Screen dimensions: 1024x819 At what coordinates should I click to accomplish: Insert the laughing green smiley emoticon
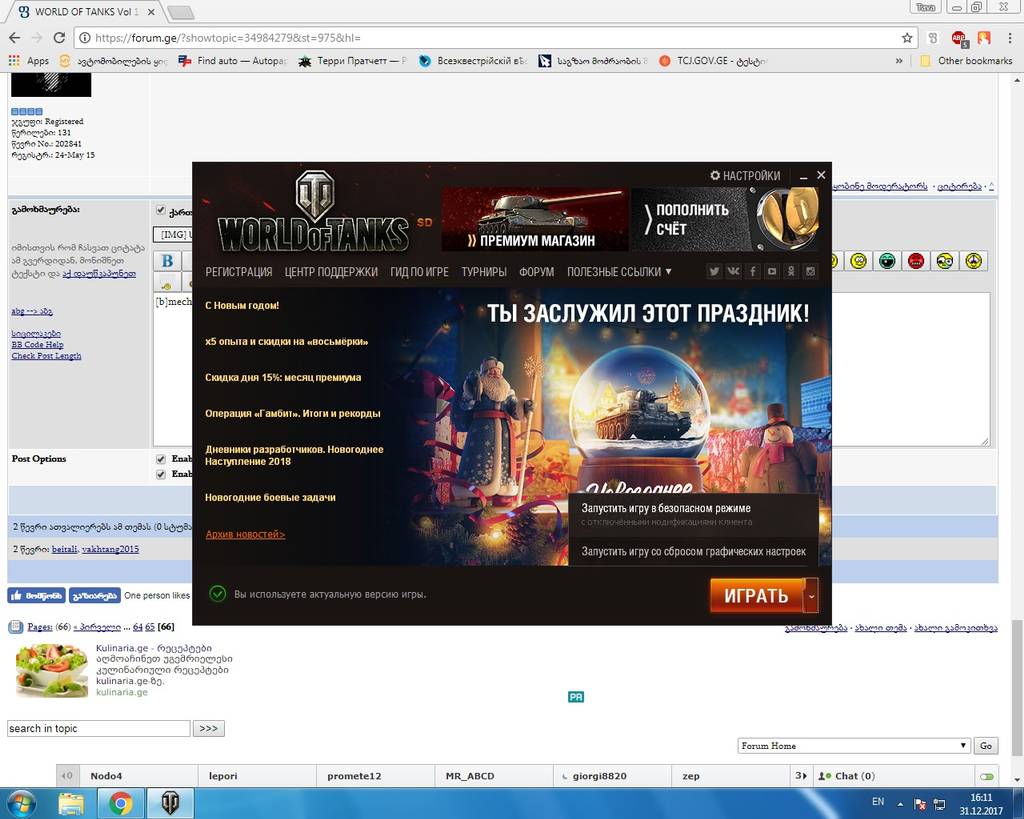887,262
